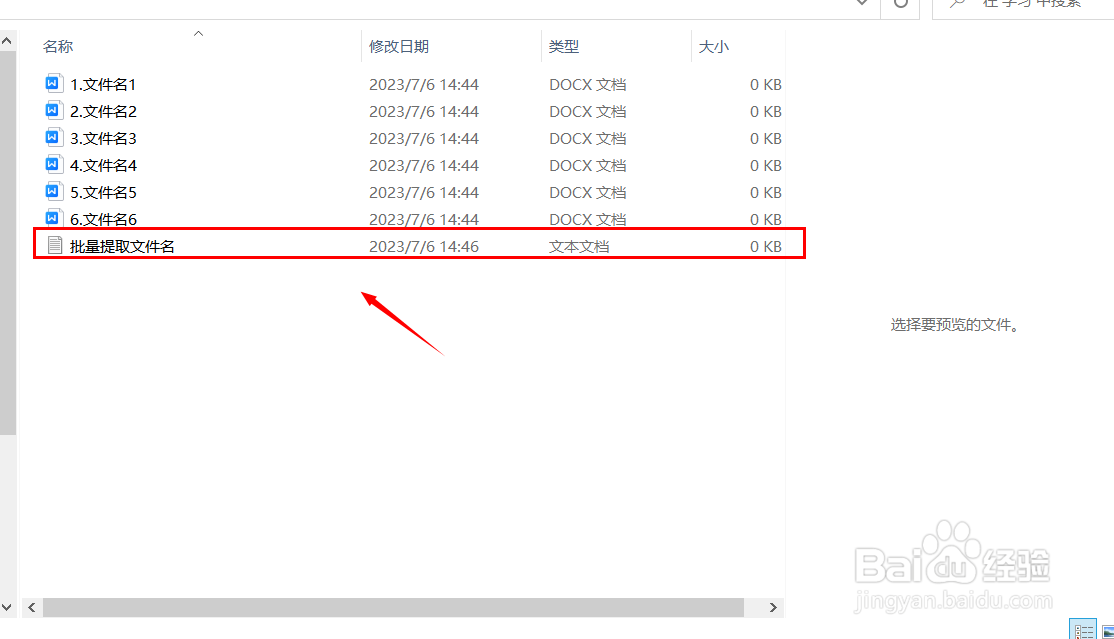1114x639 pixels.
Task: Click 文本文档 type cell
Action: point(579,247)
